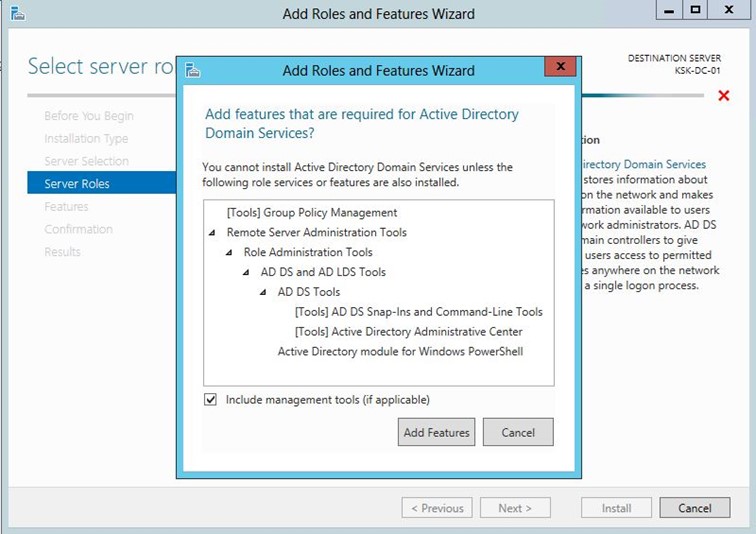Image resolution: width=756 pixels, height=534 pixels.
Task: Collapse the AD DS Tools node
Action: 263,292
